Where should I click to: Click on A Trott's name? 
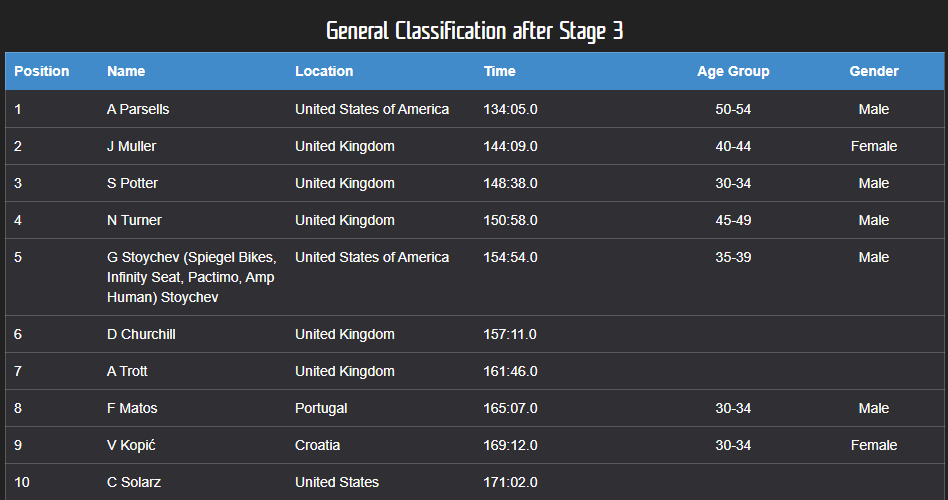127,371
